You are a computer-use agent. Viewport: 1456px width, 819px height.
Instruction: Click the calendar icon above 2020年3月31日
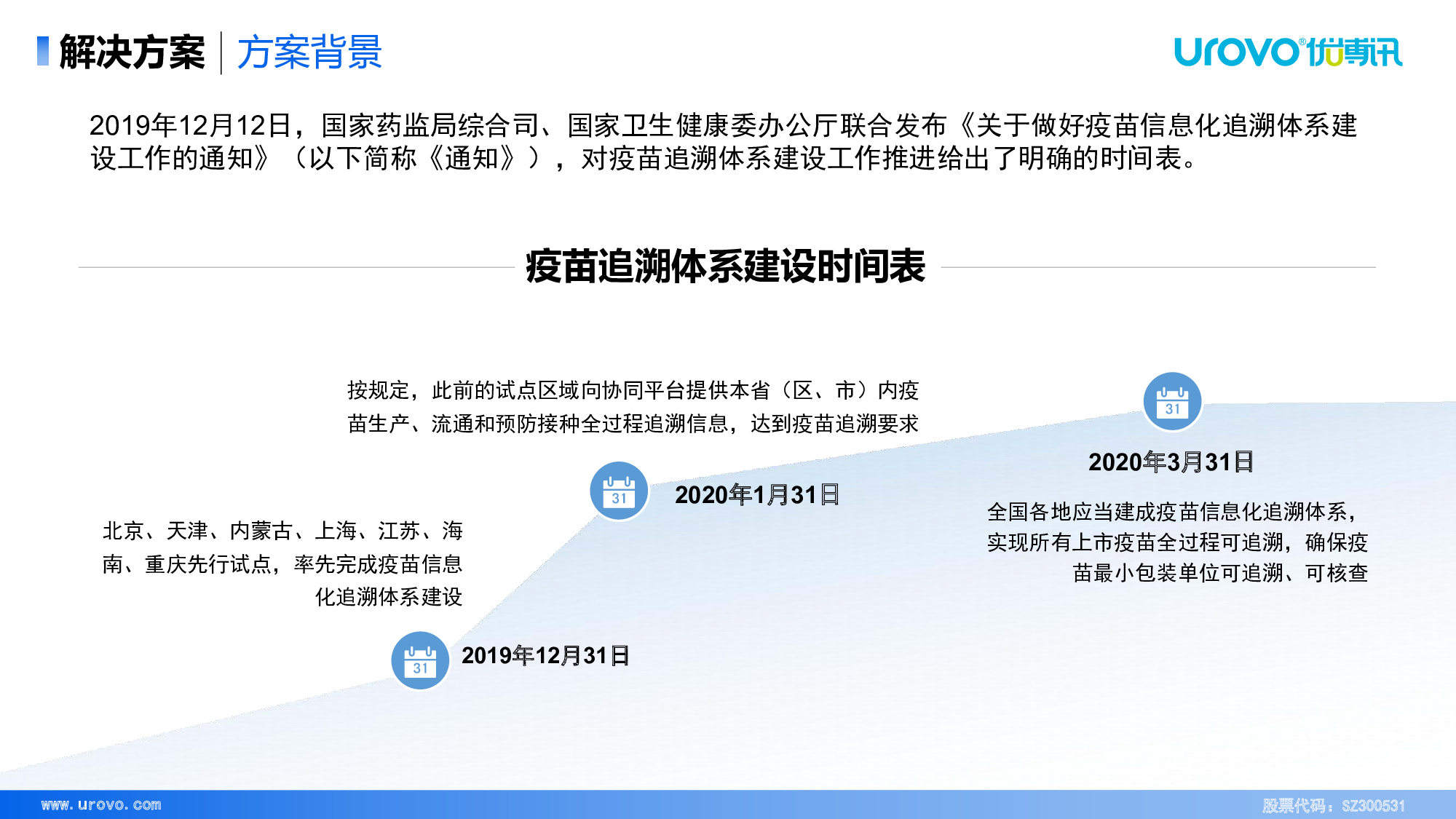[1172, 401]
